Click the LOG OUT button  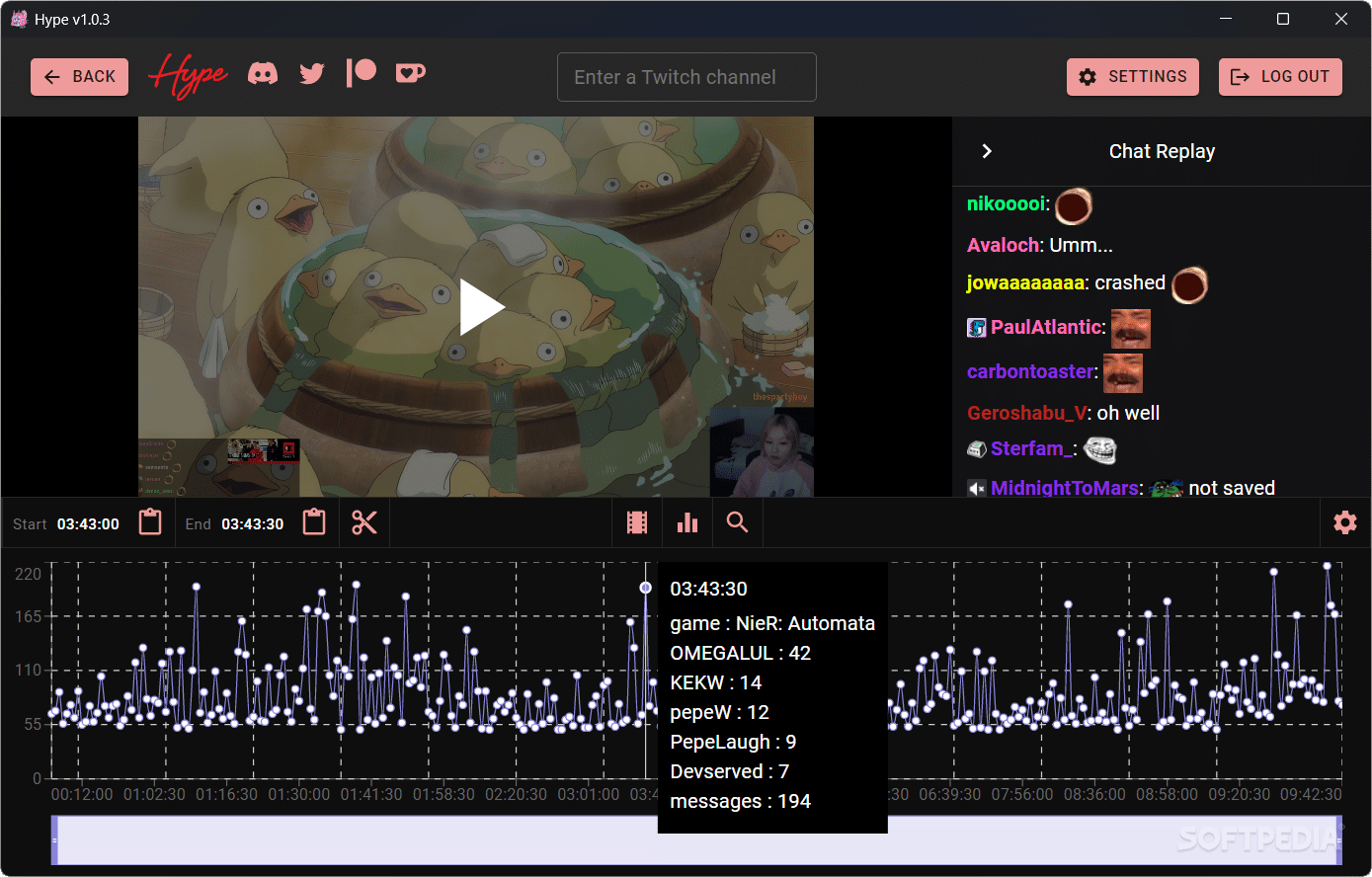tap(1280, 77)
